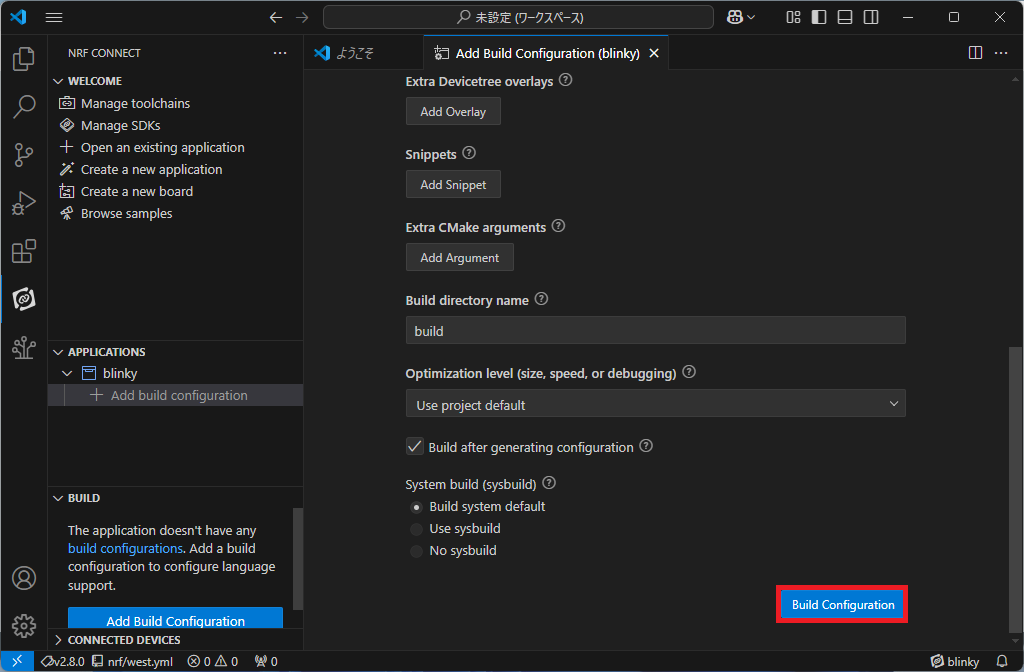
Task: Open the Copilot dropdown arrow
Action: tap(751, 18)
